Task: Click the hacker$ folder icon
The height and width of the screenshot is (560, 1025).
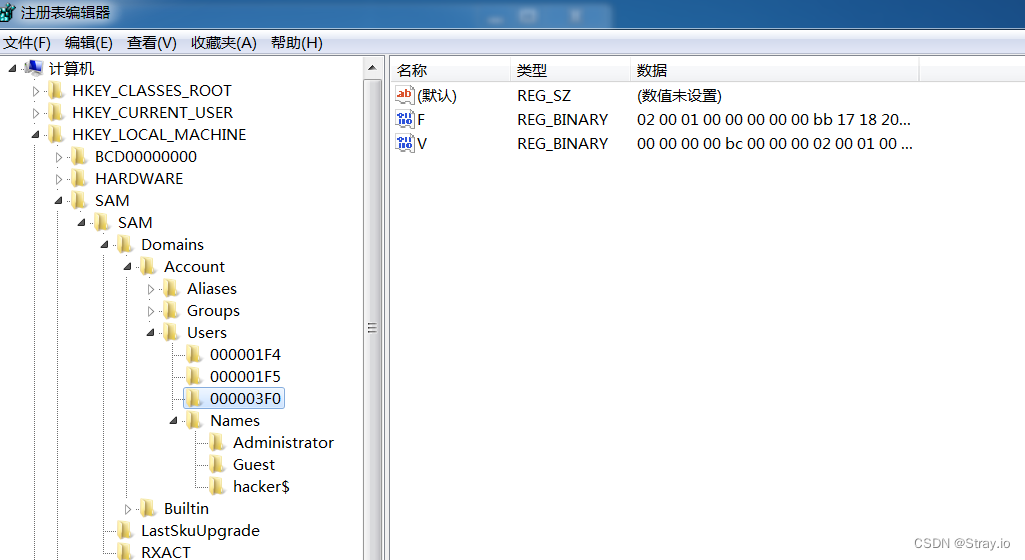Action: point(218,487)
